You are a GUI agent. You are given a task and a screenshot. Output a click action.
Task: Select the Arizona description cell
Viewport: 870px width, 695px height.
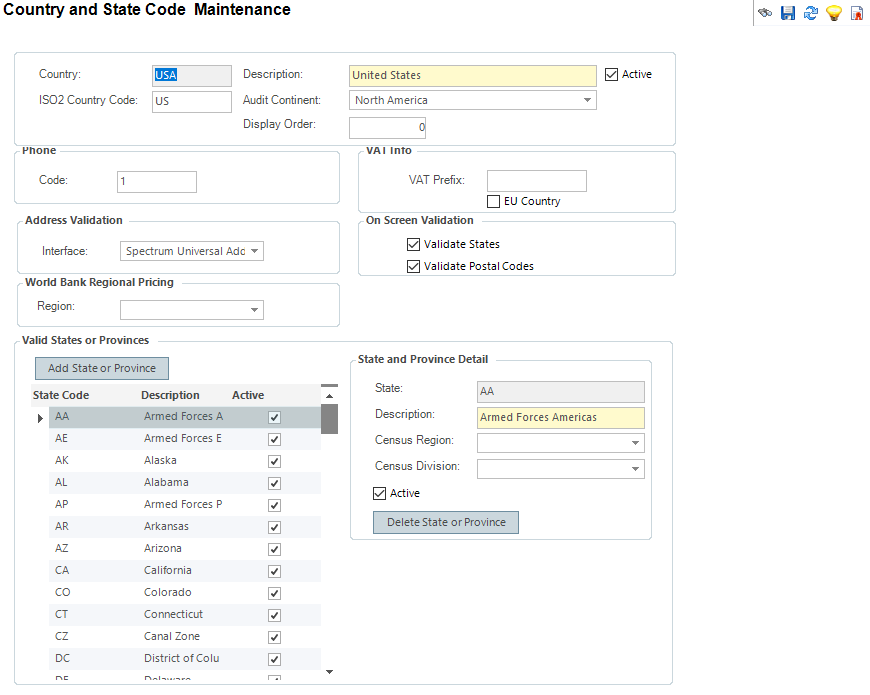163,549
